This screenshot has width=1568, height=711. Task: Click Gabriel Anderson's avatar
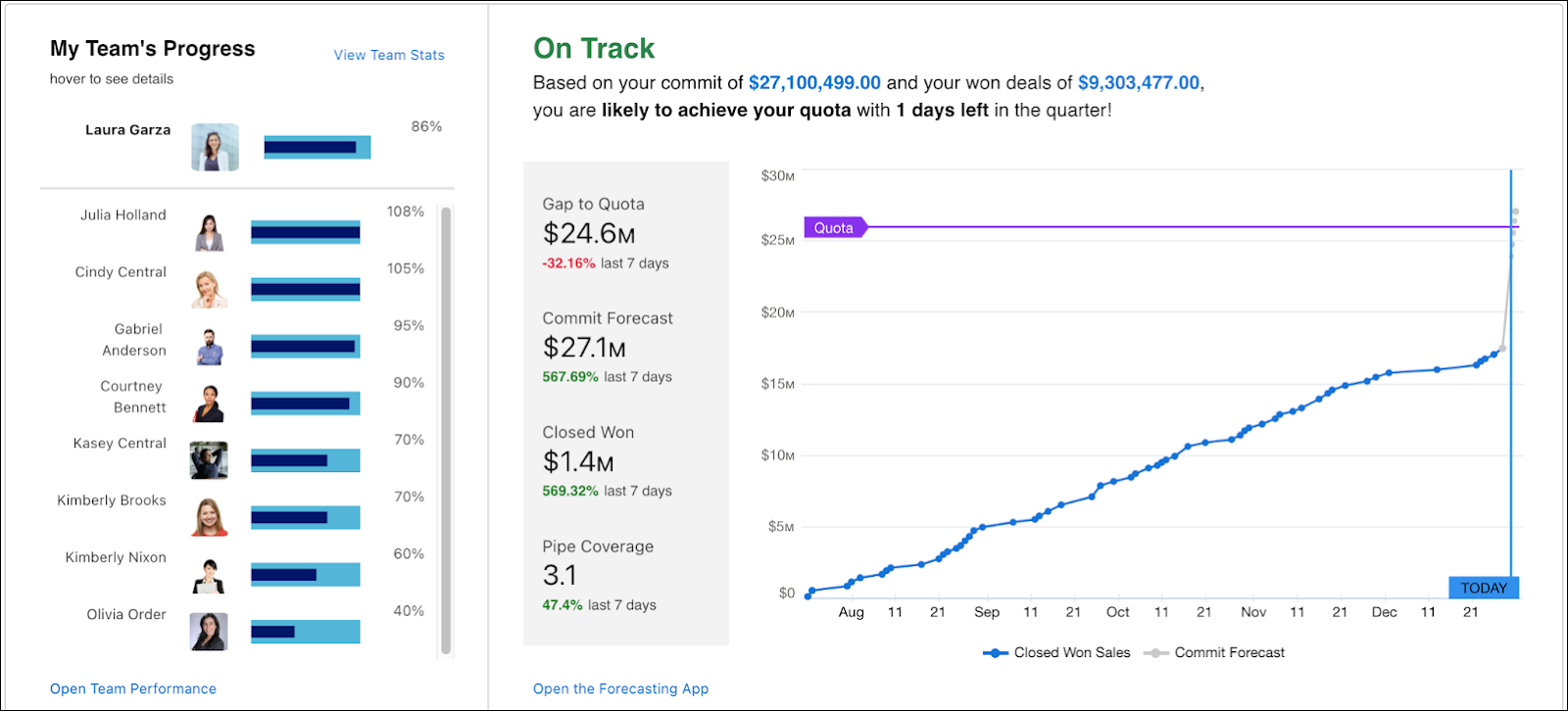(x=209, y=346)
